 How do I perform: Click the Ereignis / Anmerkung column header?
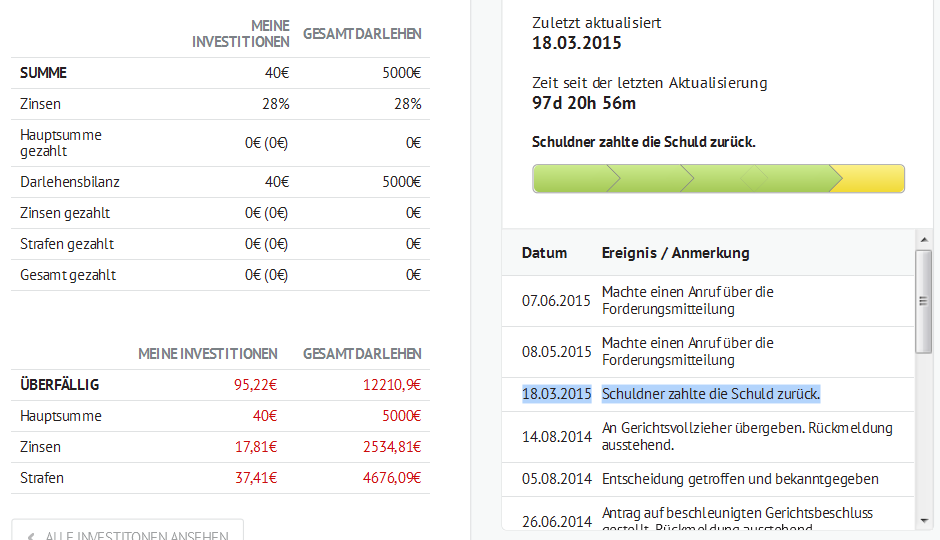(x=675, y=253)
